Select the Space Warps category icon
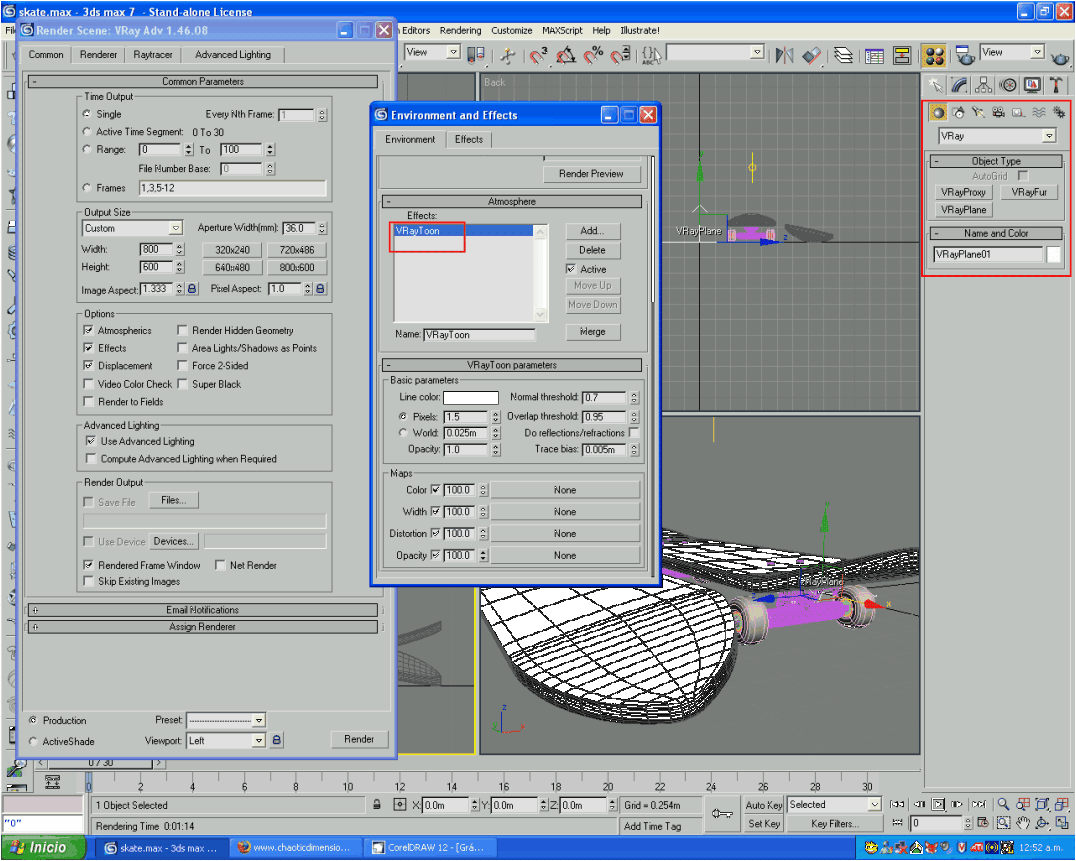 (1039, 113)
